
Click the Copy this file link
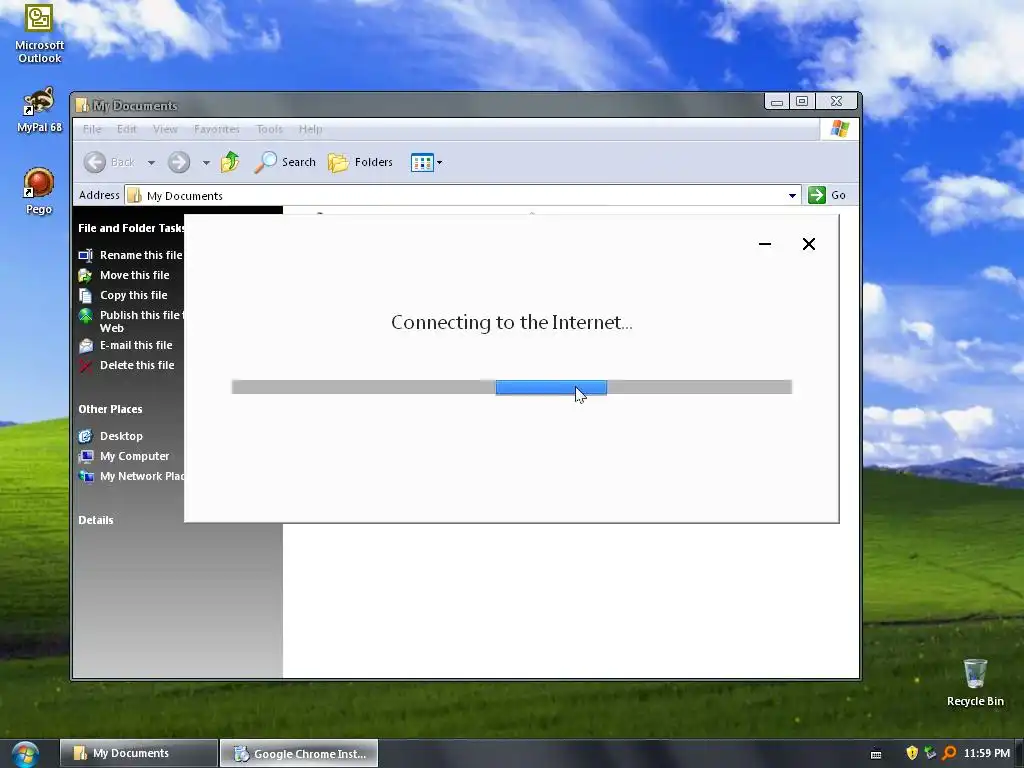(x=134, y=295)
